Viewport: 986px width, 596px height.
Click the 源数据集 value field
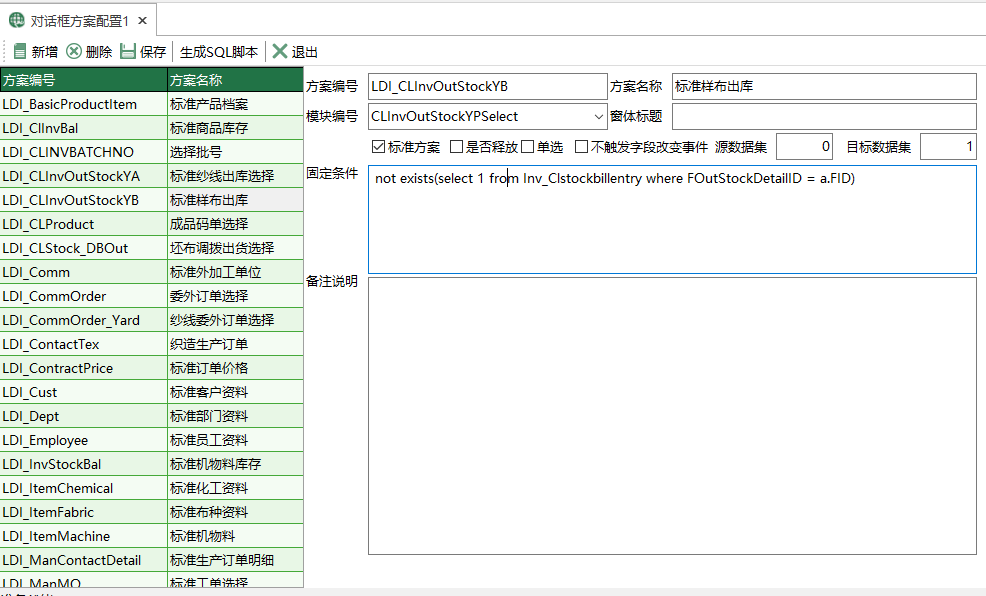tap(804, 146)
